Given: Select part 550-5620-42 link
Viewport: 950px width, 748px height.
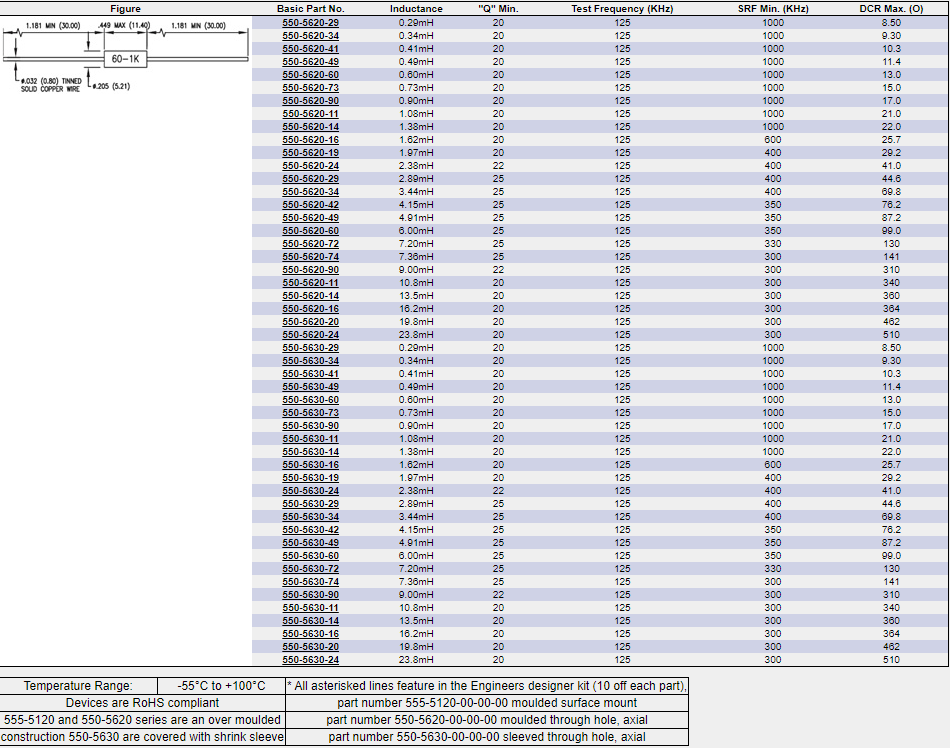Looking at the screenshot, I should pos(310,204).
